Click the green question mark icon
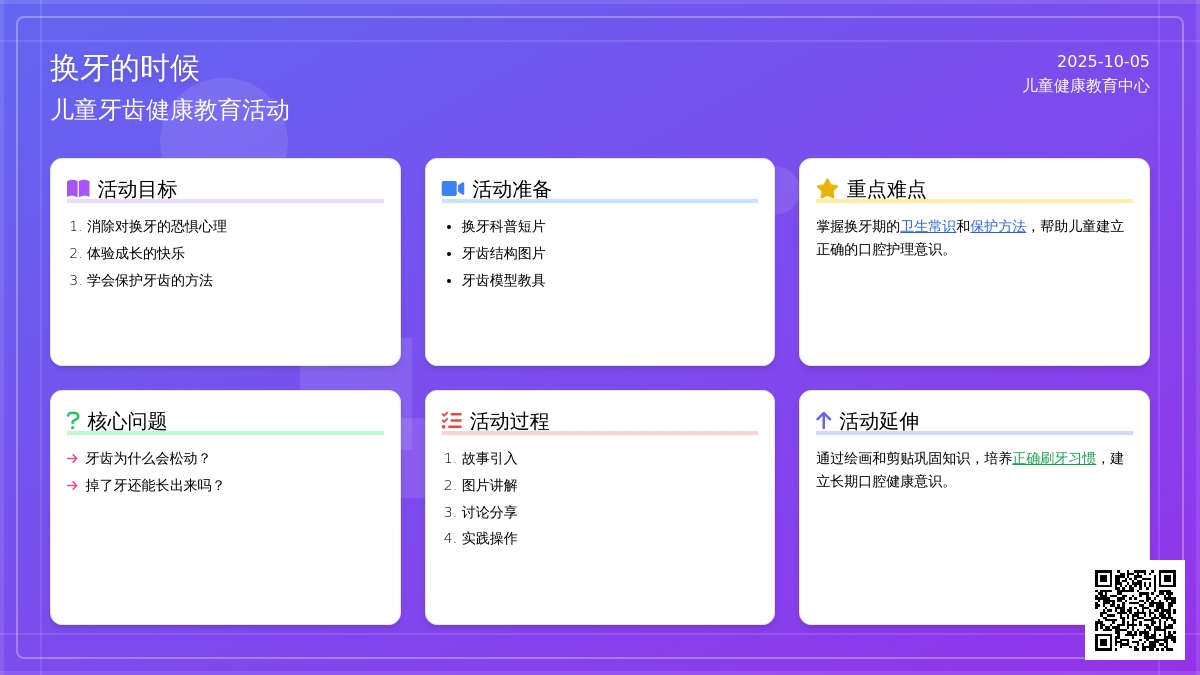Viewport: 1200px width, 675px height. coord(73,421)
